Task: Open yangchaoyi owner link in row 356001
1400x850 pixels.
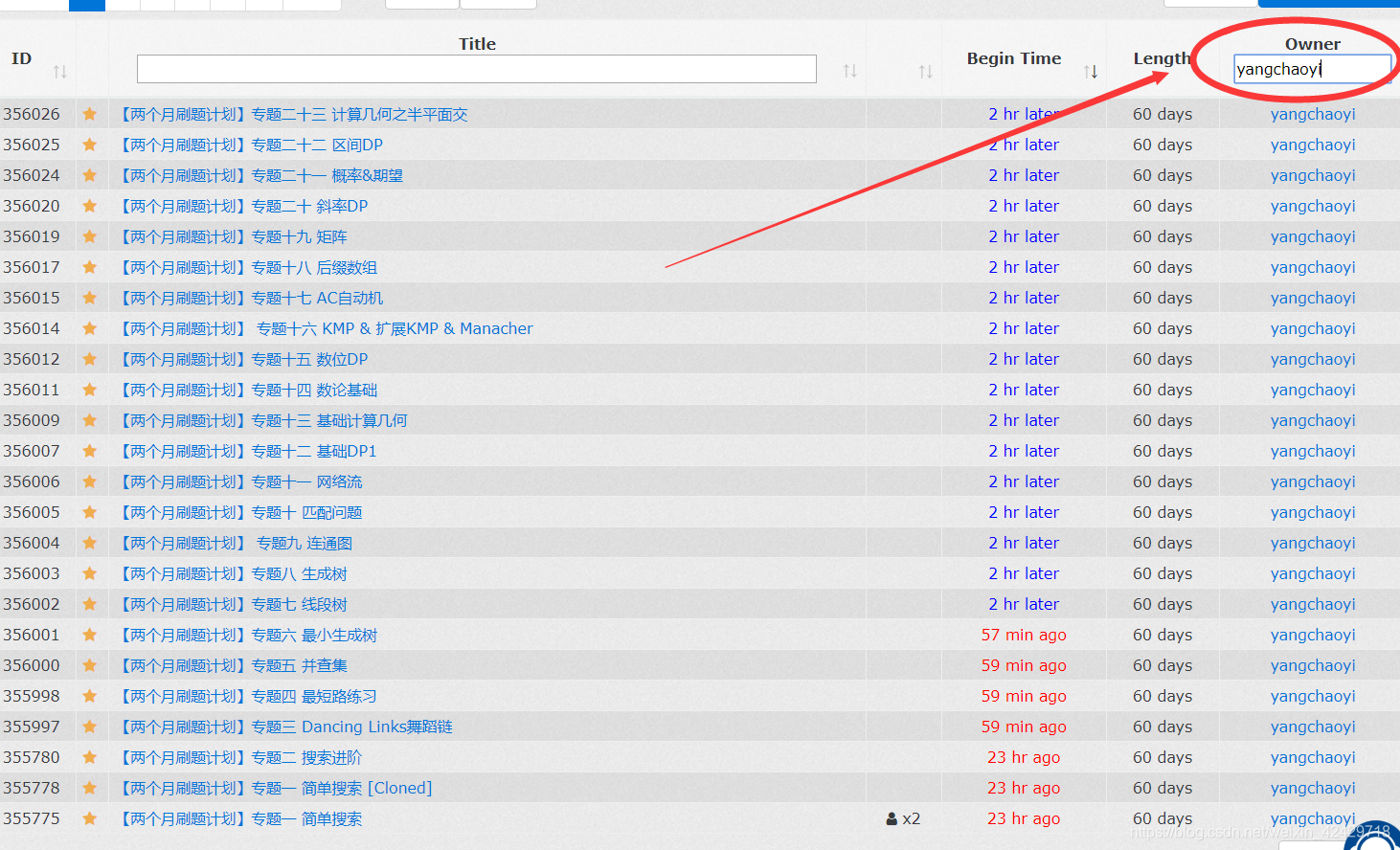Action: pyautogui.click(x=1313, y=635)
